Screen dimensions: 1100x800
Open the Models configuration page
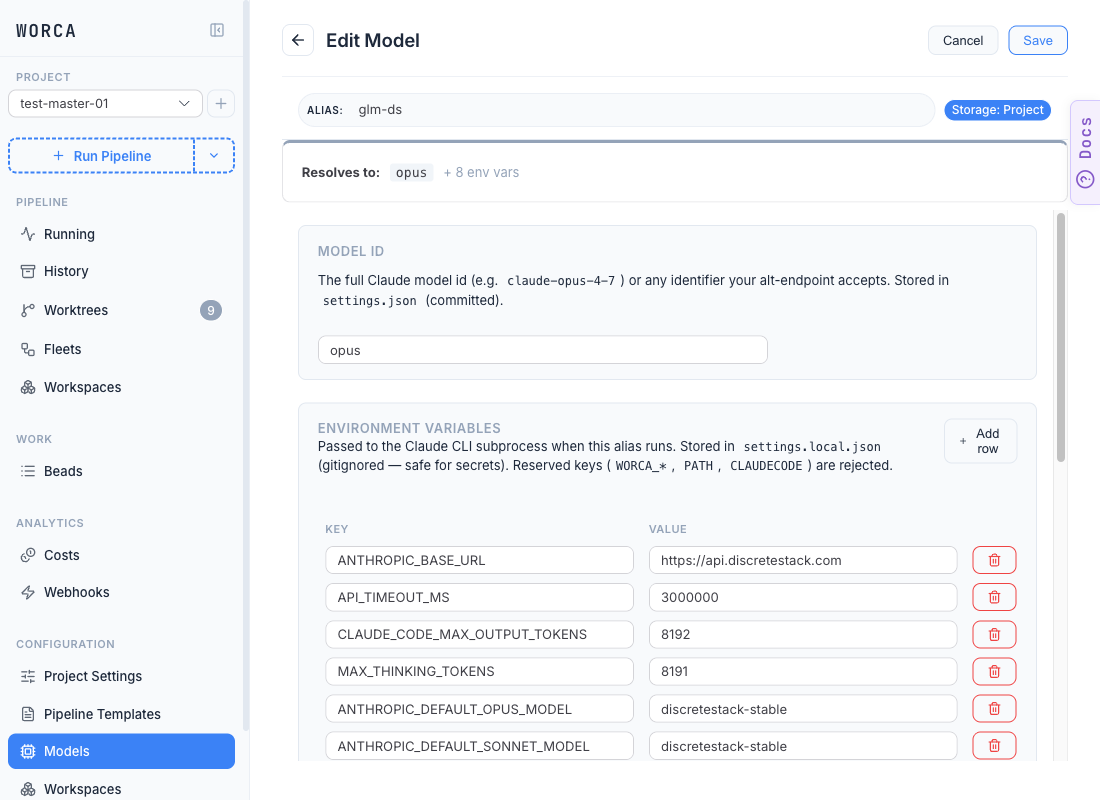121,752
